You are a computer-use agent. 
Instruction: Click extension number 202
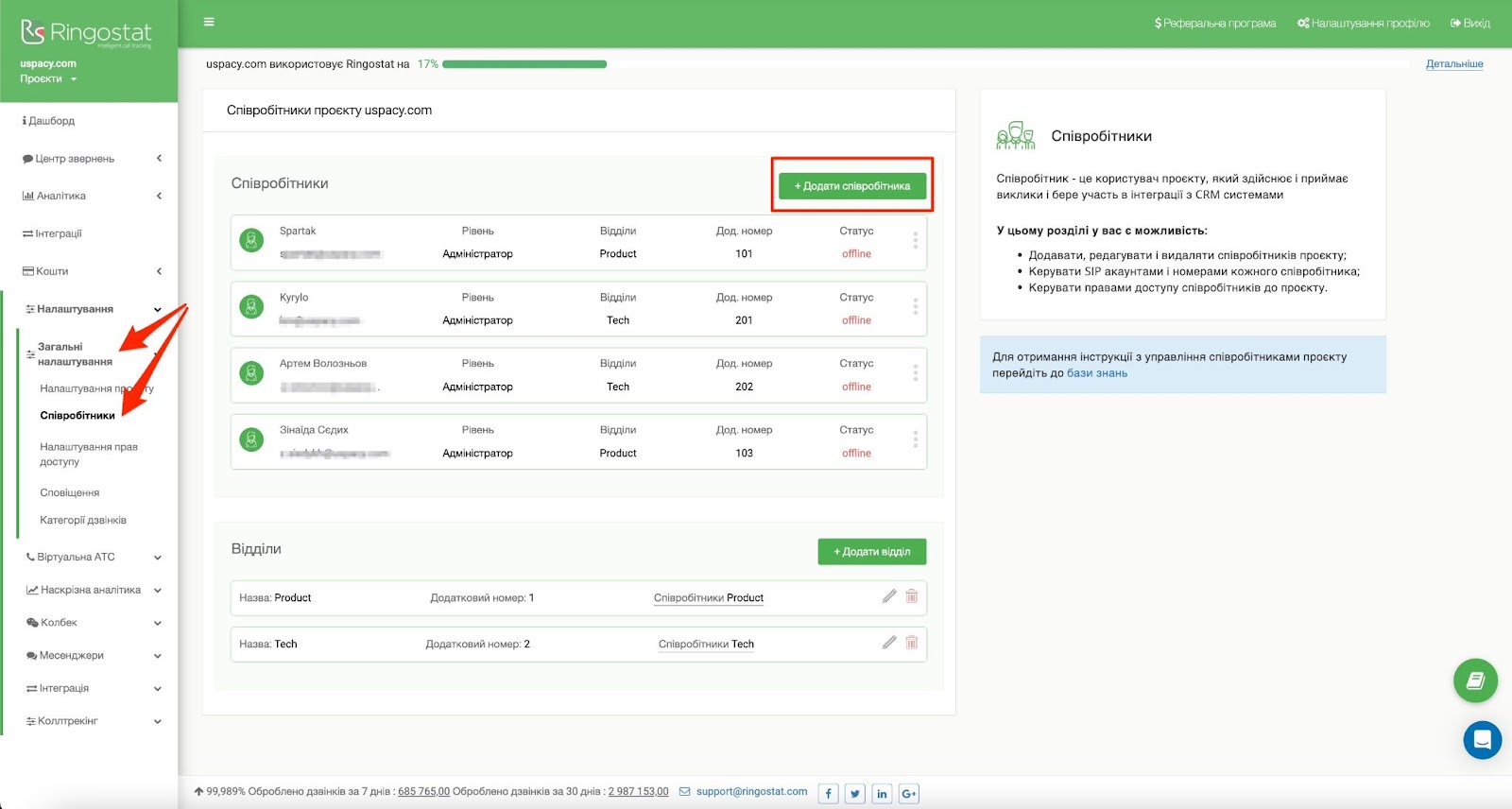point(744,387)
